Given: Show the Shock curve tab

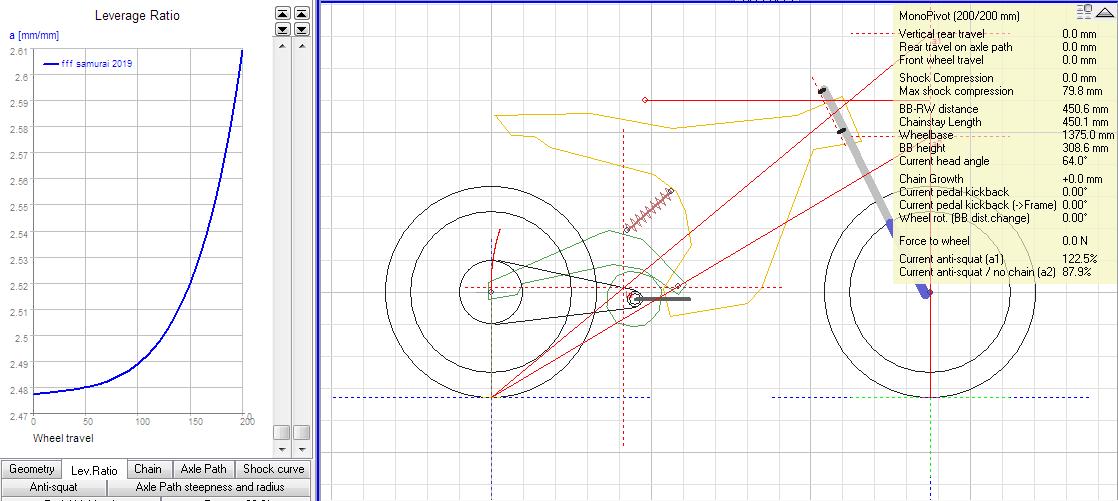Looking at the screenshot, I should click(x=272, y=469).
